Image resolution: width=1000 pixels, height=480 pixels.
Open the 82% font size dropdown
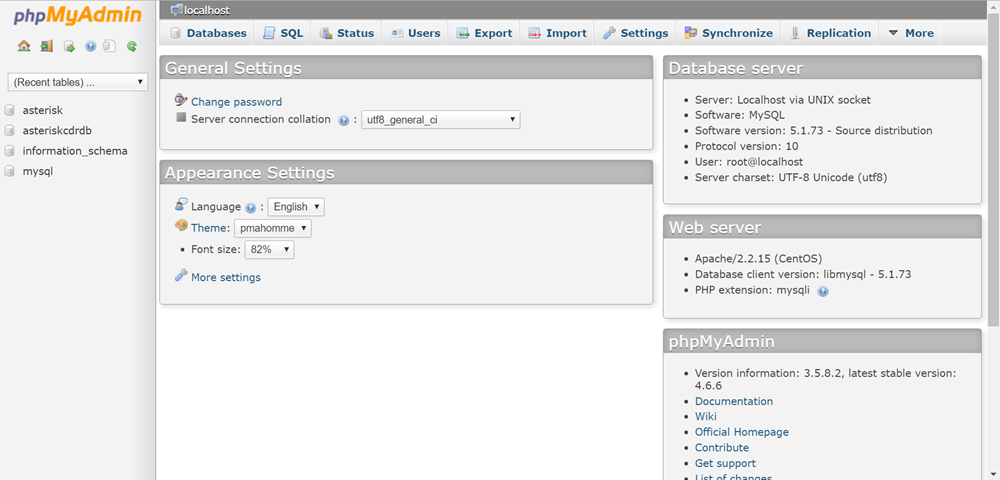click(269, 250)
